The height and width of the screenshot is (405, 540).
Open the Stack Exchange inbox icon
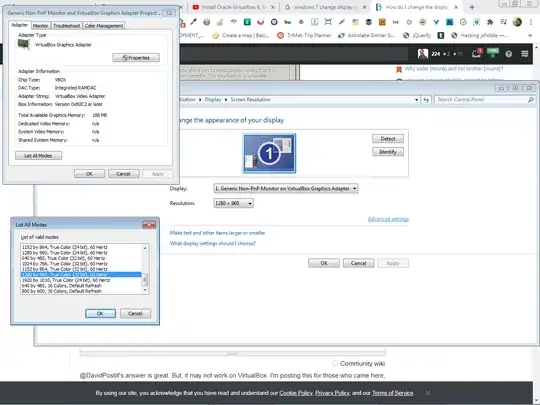pyautogui.click(x=477, y=53)
